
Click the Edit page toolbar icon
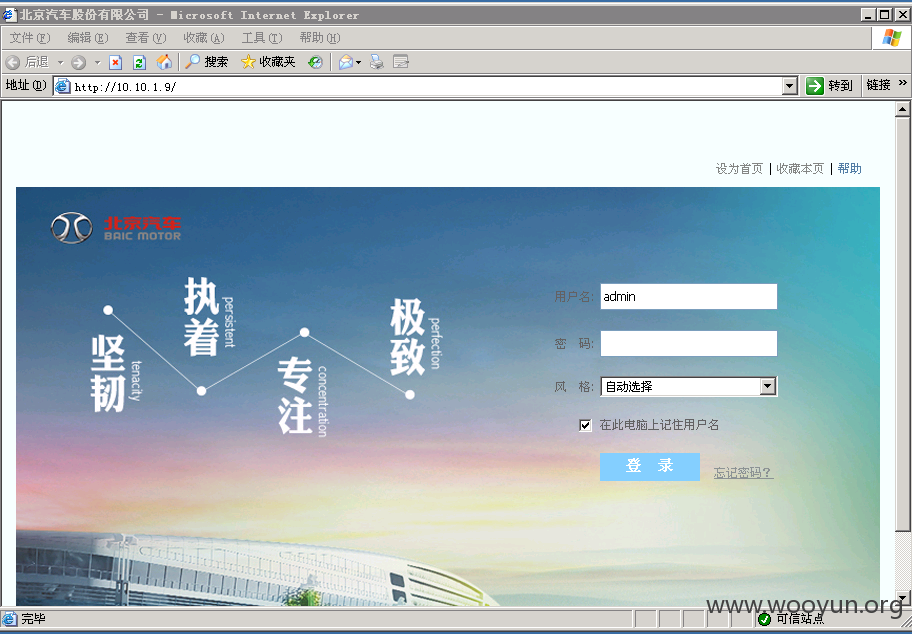(x=401, y=62)
